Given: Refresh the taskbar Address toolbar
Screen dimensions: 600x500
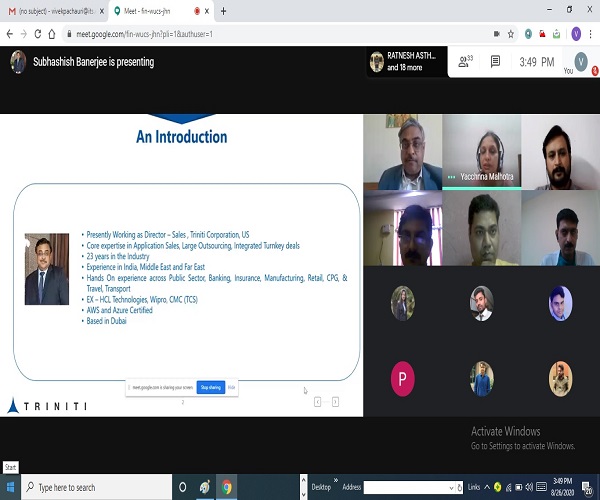Looking at the screenshot, I should [460, 487].
